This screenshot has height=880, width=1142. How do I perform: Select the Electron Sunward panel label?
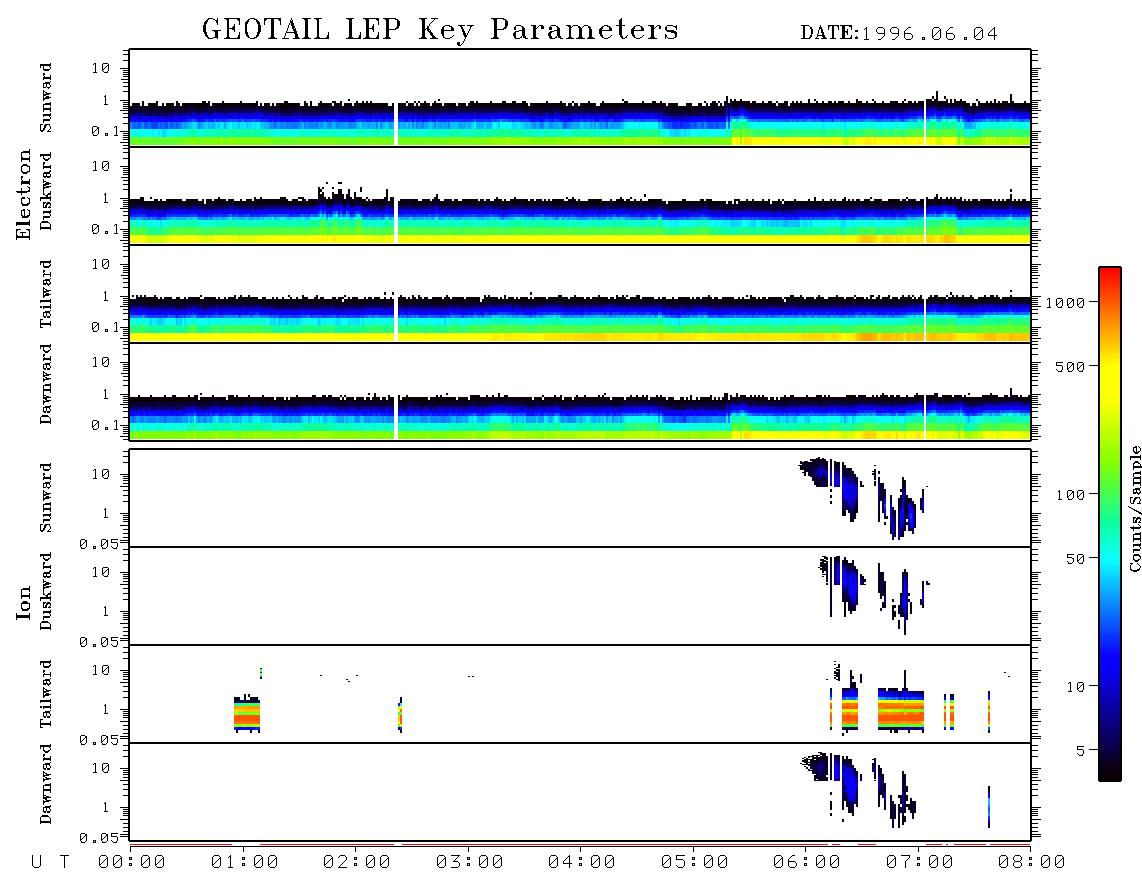click(x=46, y=98)
